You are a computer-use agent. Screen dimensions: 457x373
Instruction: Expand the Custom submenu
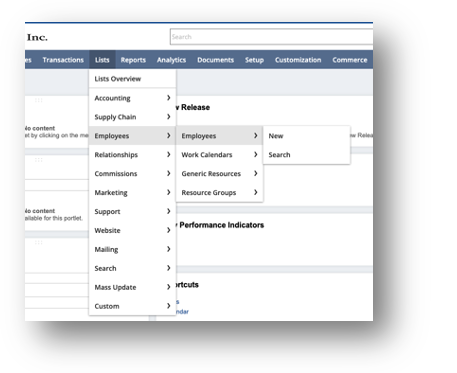point(132,306)
